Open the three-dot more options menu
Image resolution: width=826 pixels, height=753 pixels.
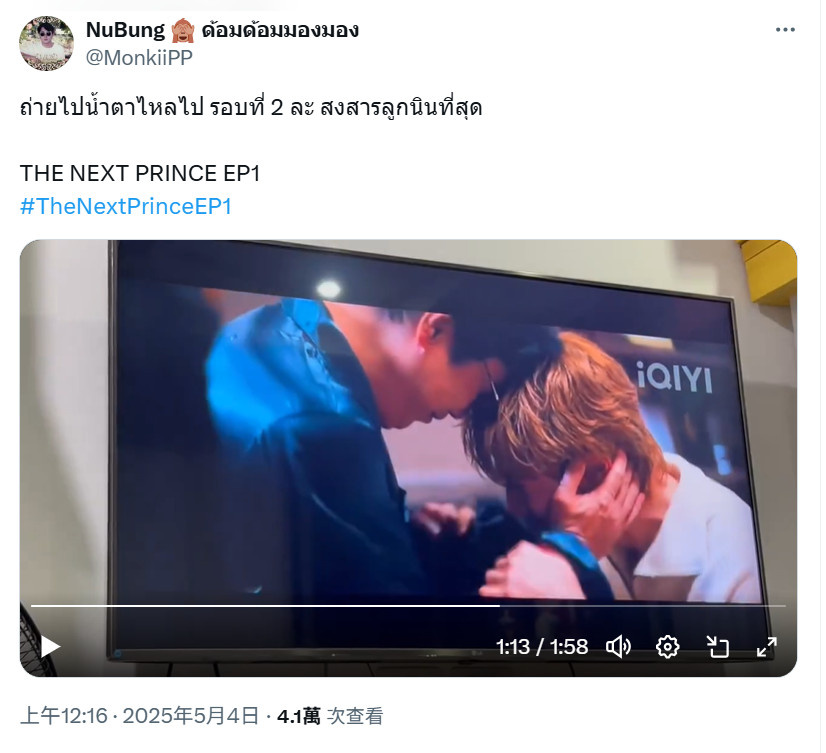785,30
